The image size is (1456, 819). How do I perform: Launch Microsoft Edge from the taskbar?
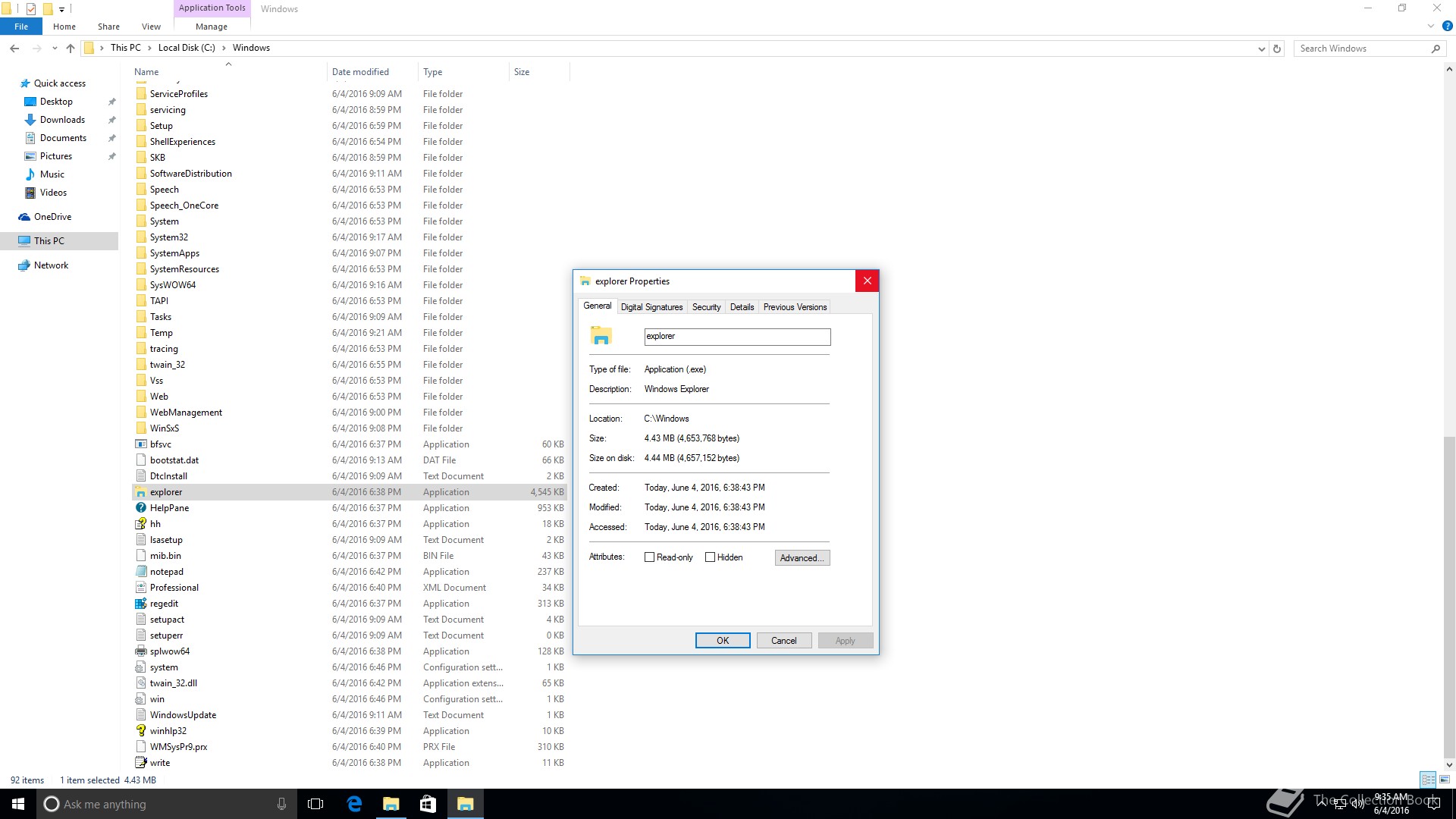354,804
